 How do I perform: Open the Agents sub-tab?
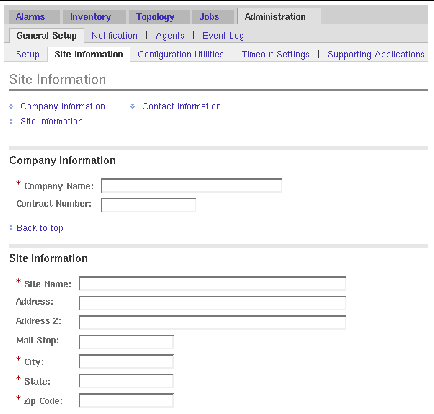point(170,35)
